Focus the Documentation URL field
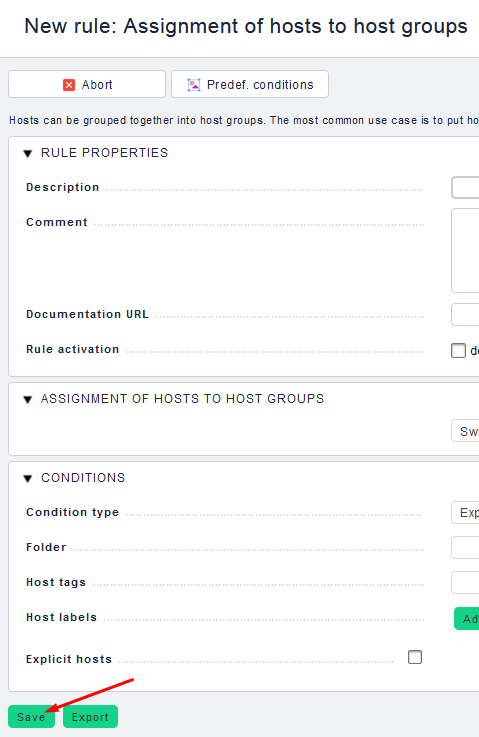This screenshot has width=479, height=737. point(465,314)
